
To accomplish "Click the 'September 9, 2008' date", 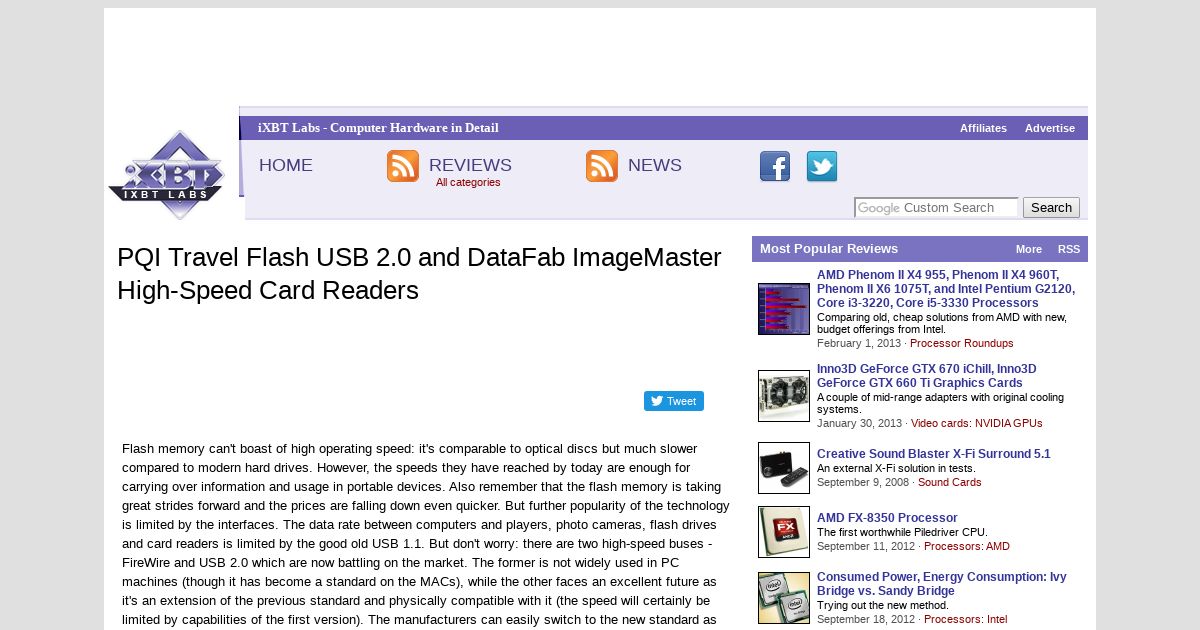I will tap(863, 482).
